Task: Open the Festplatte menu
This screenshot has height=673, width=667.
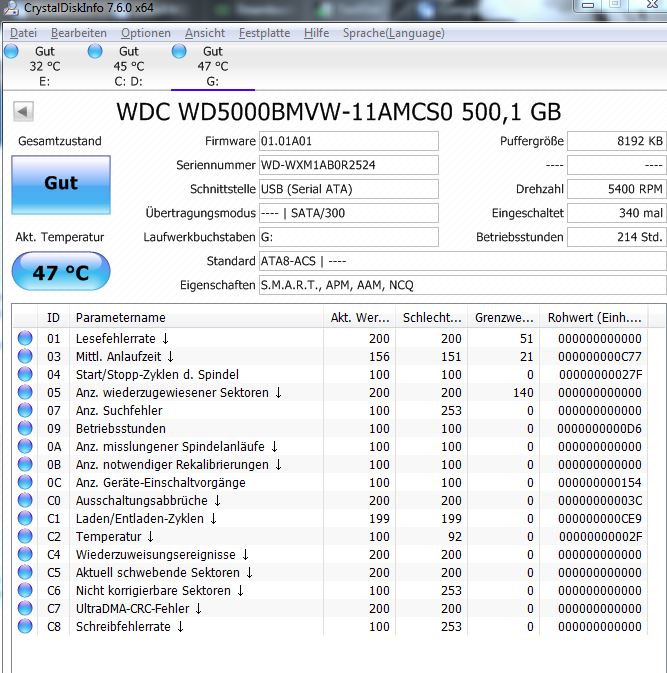Action: (264, 33)
